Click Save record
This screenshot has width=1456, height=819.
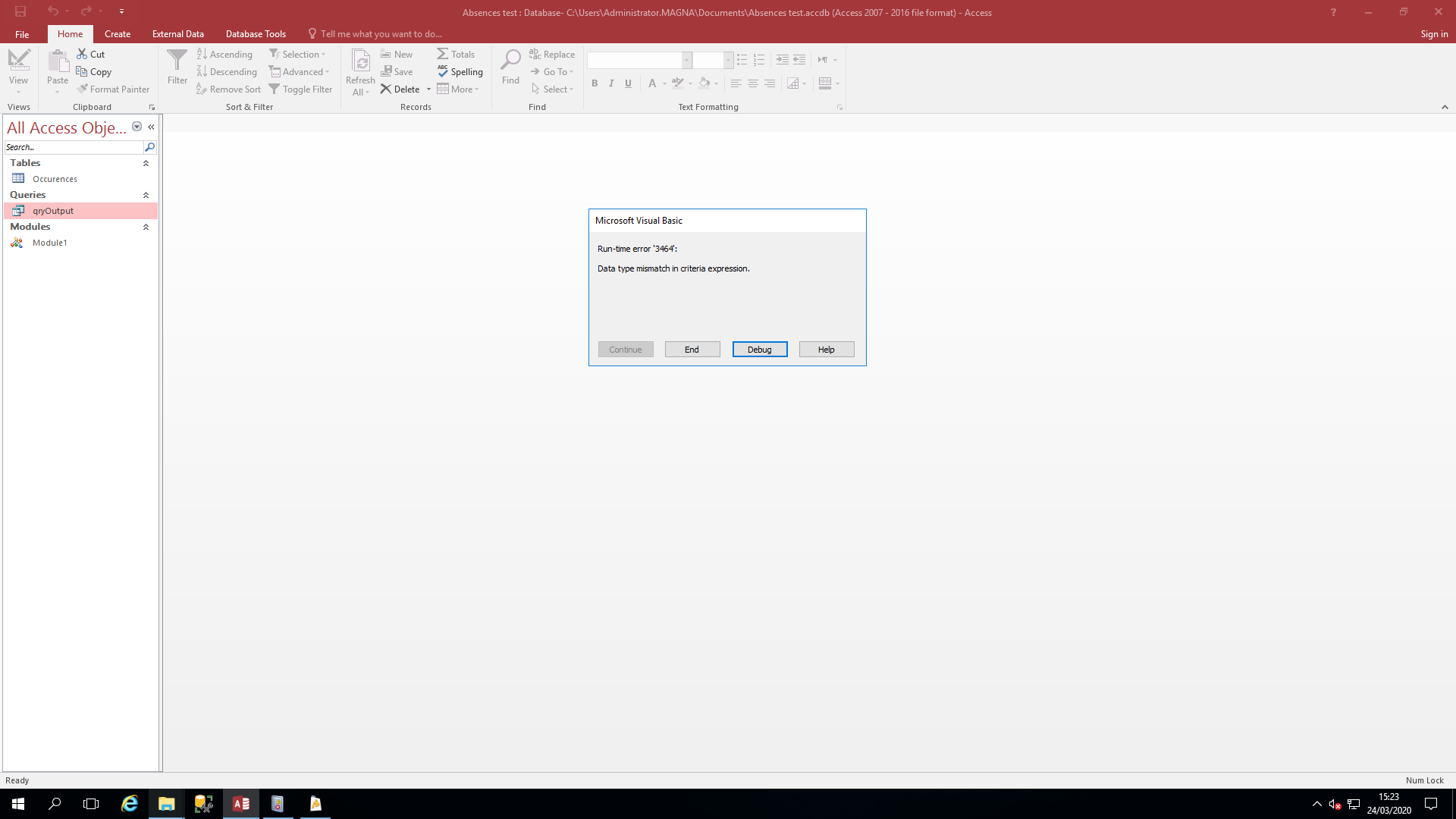pos(397,72)
